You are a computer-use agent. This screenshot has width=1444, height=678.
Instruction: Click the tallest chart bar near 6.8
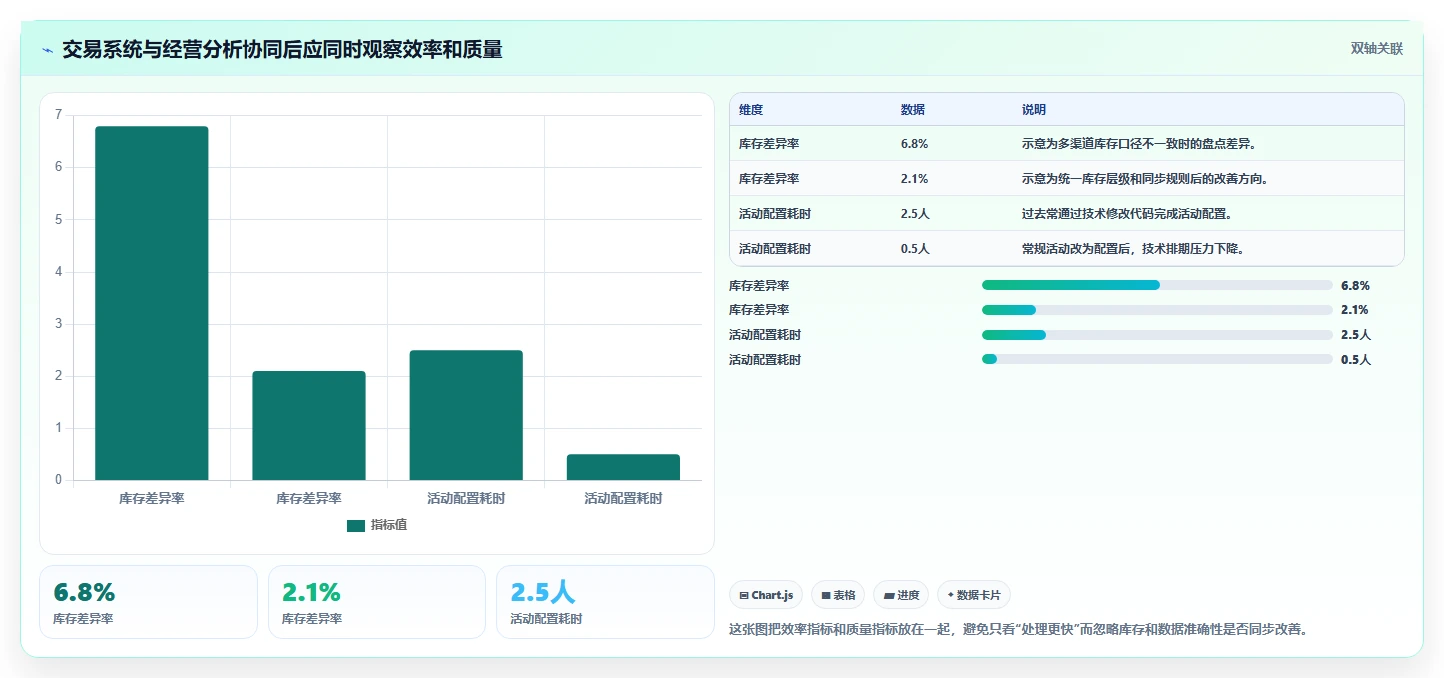pos(152,303)
